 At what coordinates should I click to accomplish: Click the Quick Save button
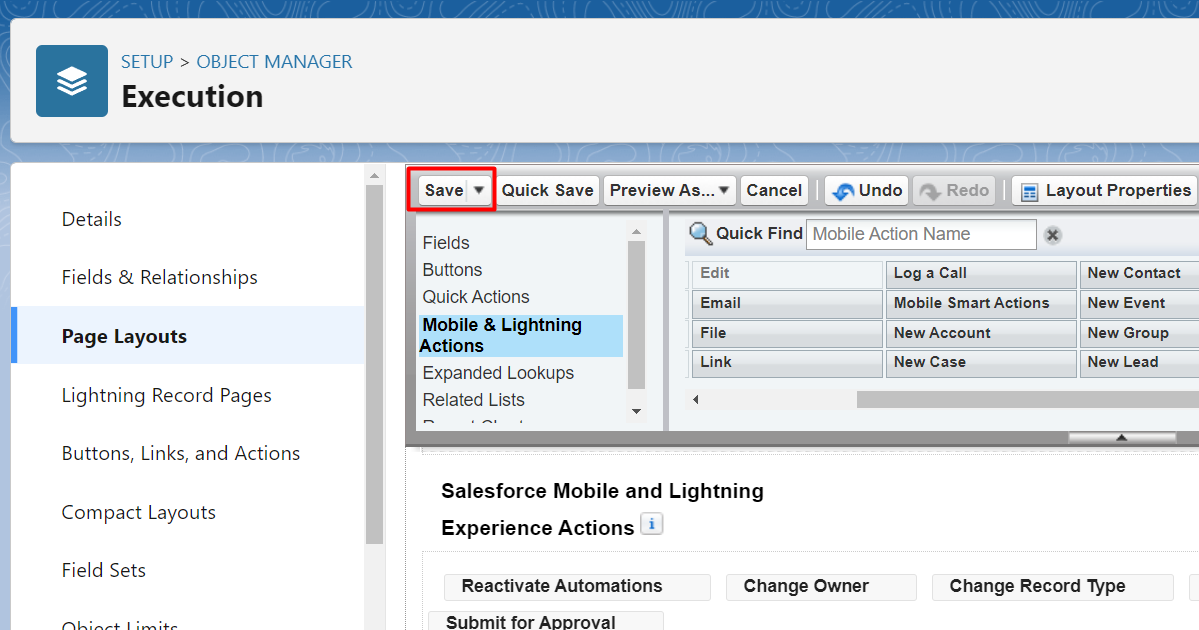pyautogui.click(x=547, y=190)
